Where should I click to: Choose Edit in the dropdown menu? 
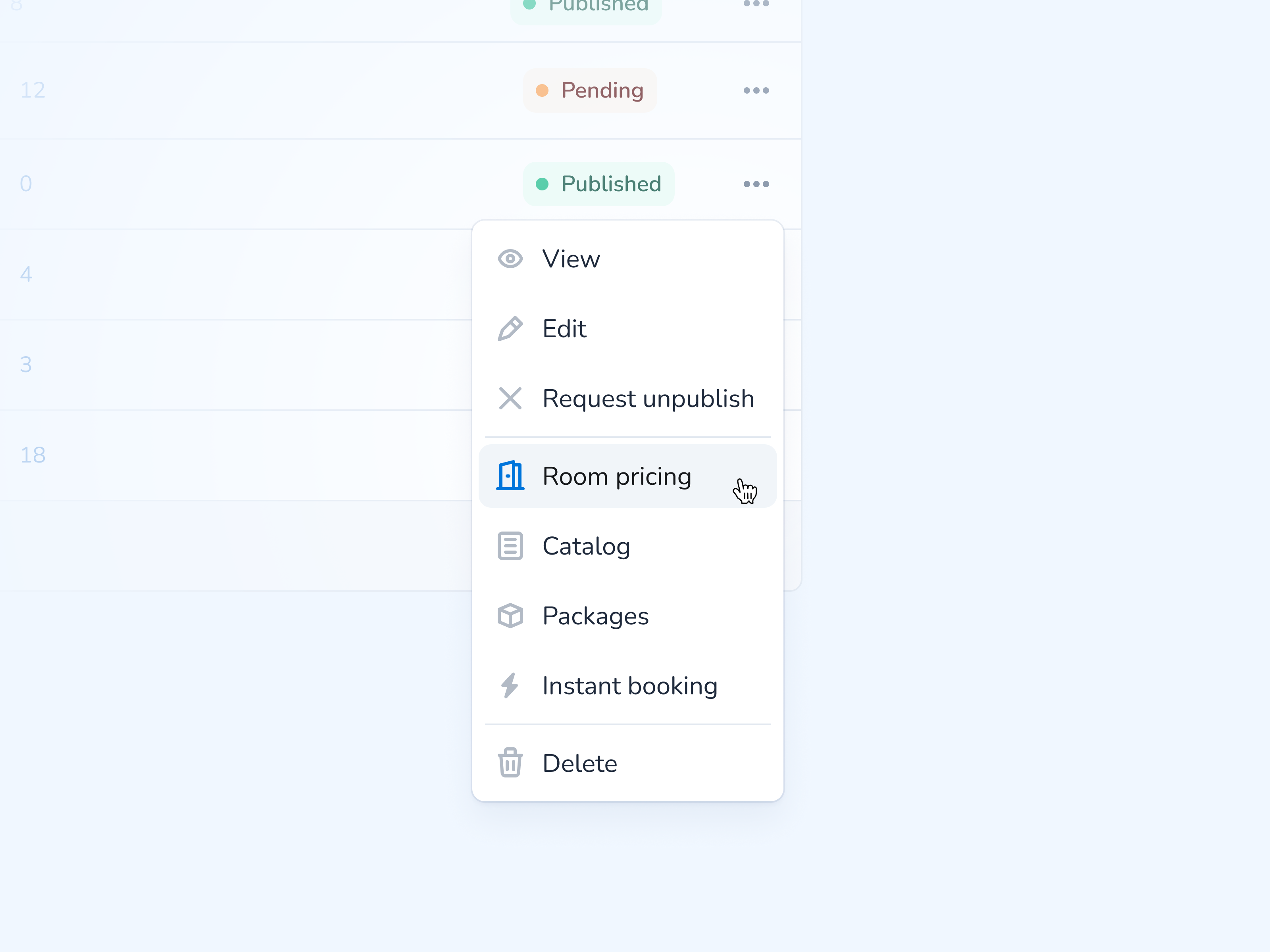(564, 329)
